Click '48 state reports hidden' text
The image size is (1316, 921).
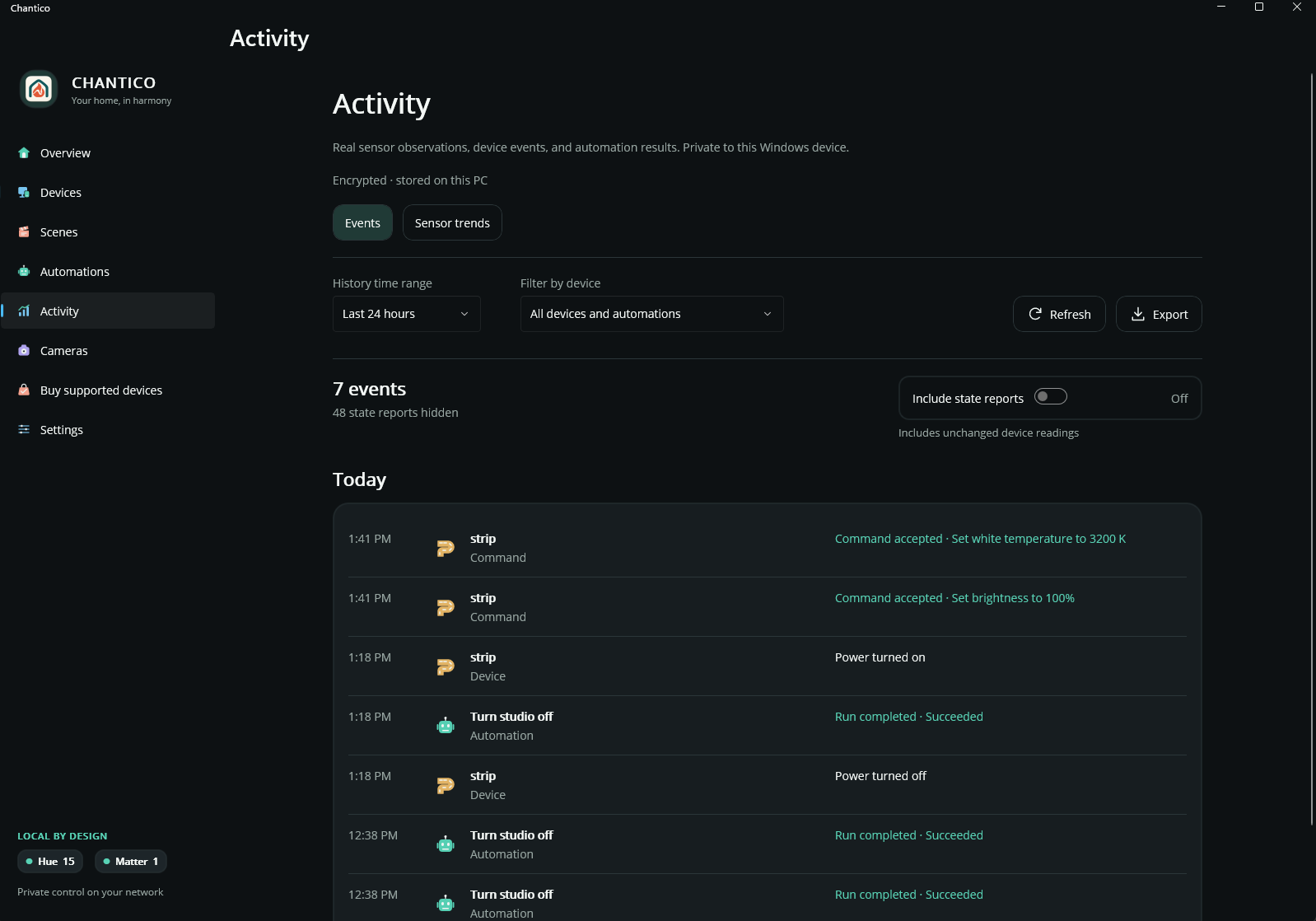395,413
